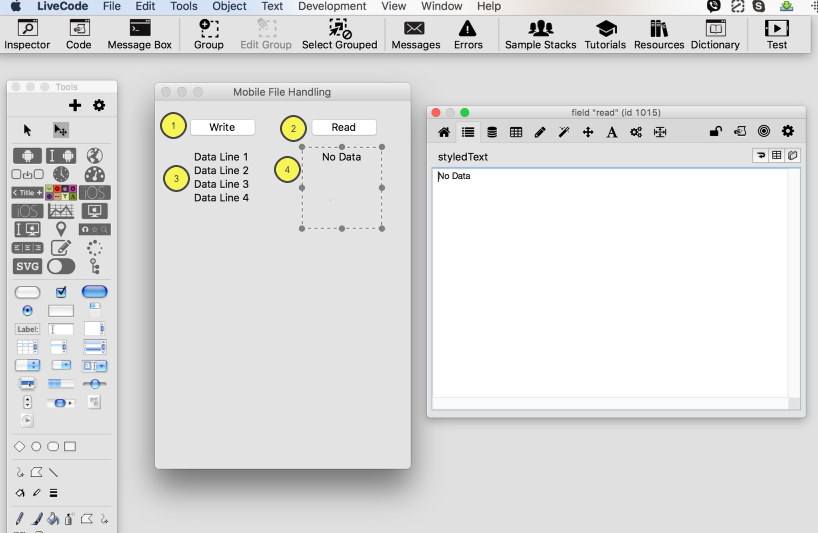Select the Segmented control widget

[28, 248]
